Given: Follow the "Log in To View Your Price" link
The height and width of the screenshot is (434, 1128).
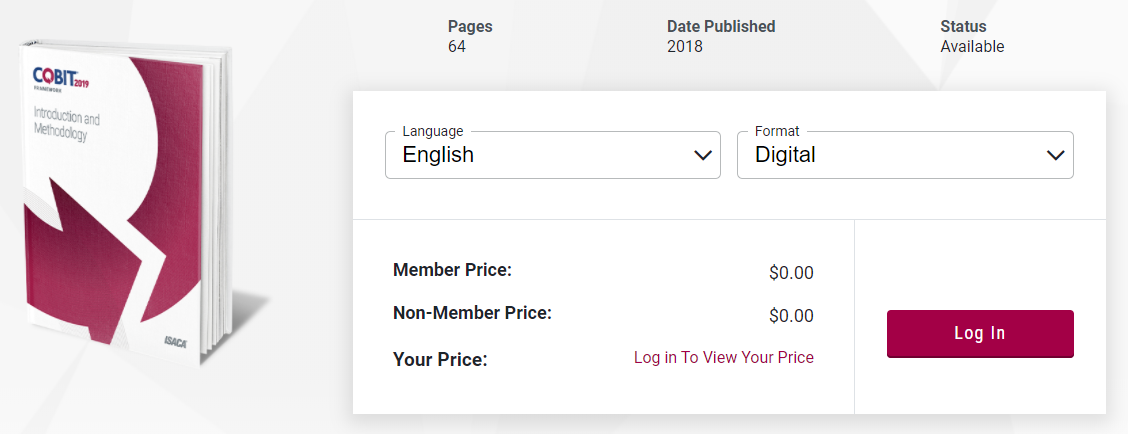Looking at the screenshot, I should click(724, 357).
